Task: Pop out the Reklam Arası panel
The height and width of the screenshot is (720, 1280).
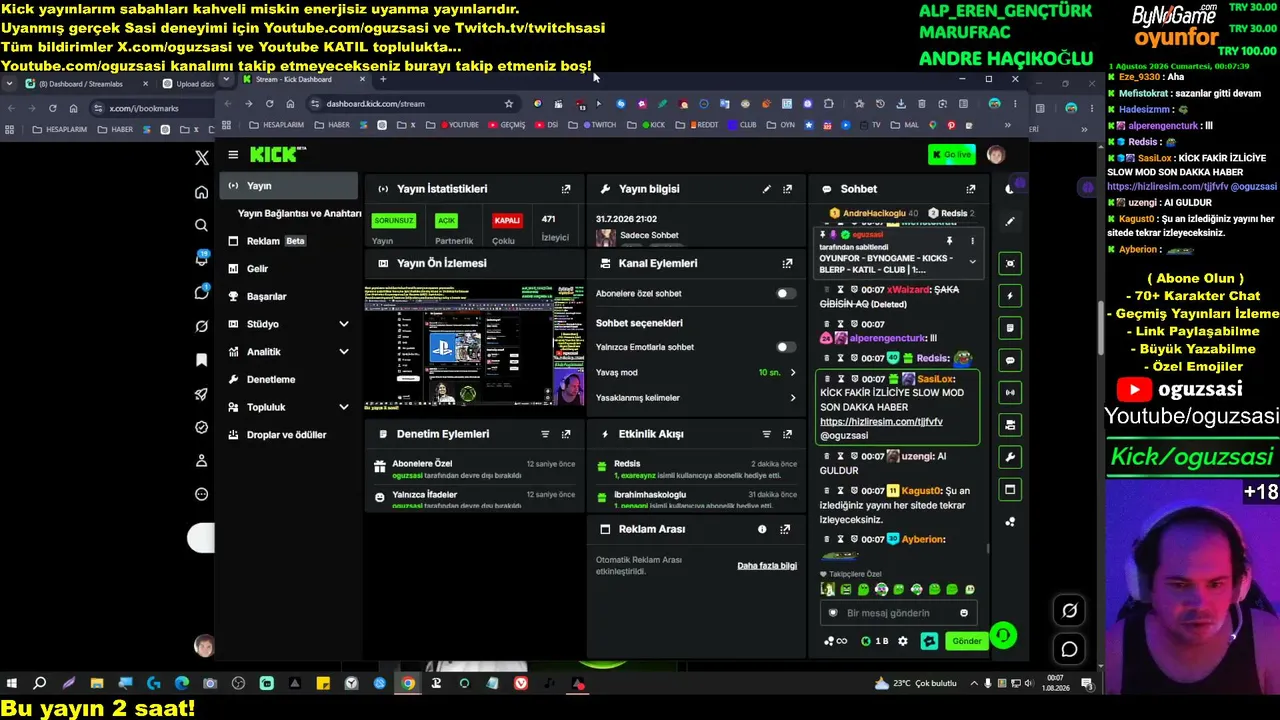Action: (x=785, y=529)
